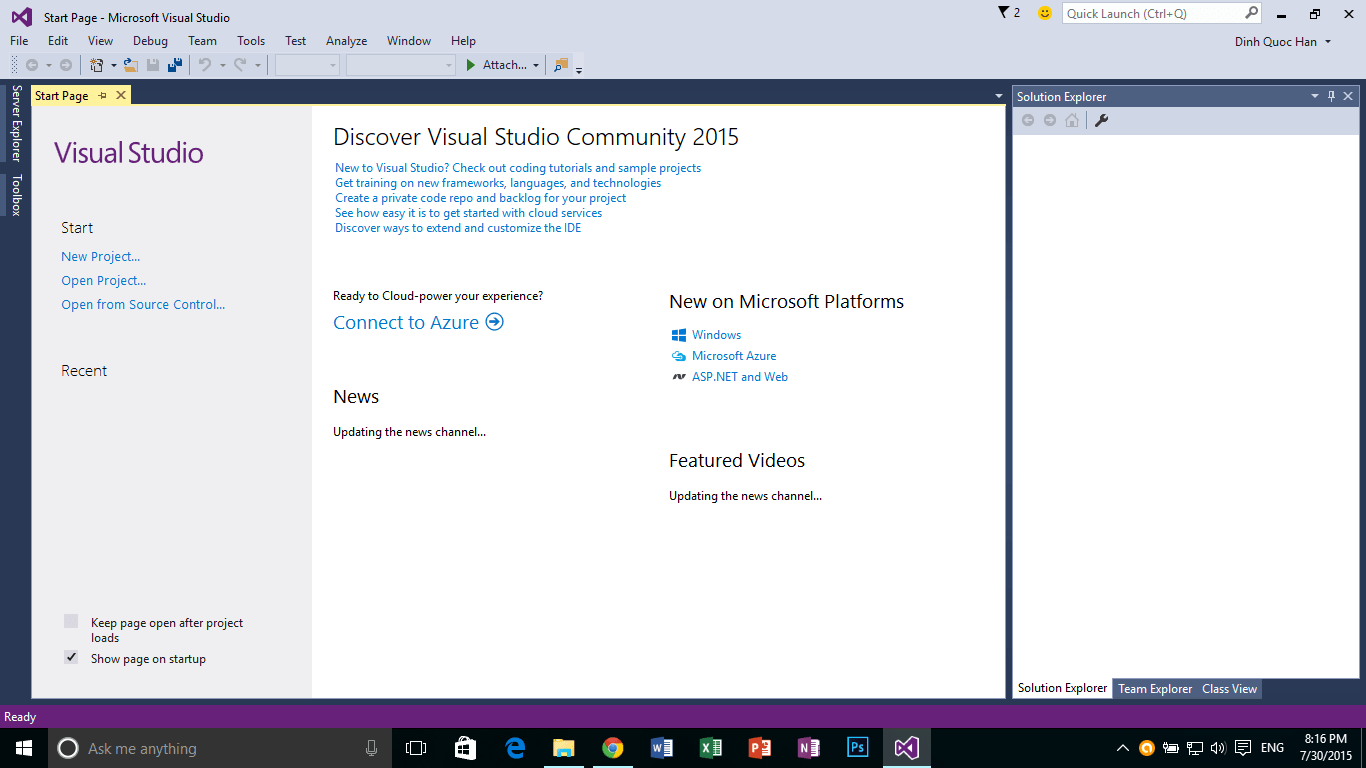Open toolbar options overflow arrow

click(579, 69)
